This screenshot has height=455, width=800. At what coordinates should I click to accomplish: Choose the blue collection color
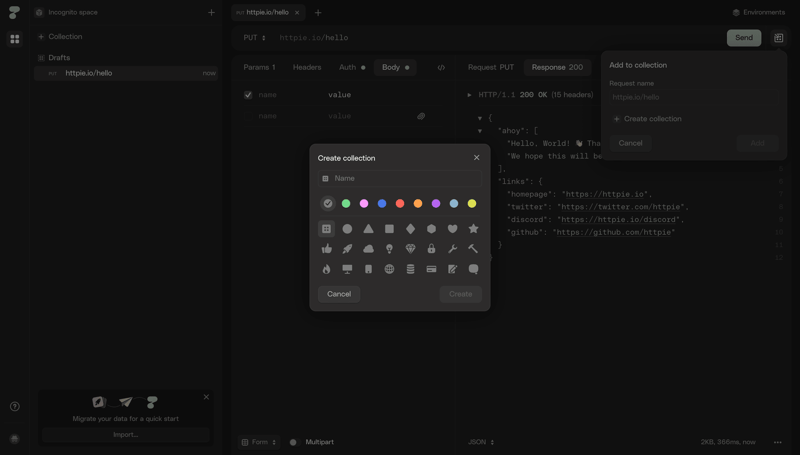pyautogui.click(x=382, y=204)
